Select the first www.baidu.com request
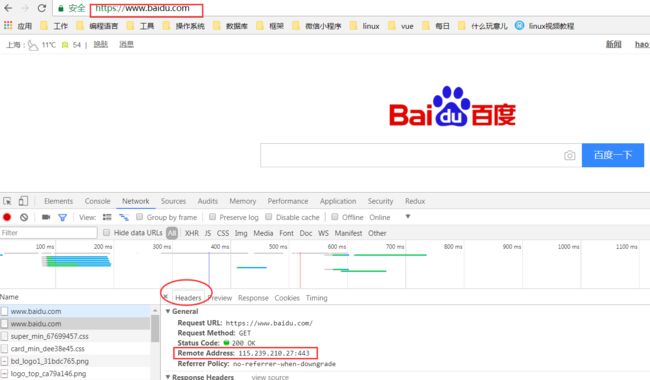The width and height of the screenshot is (650, 380). tap(75, 311)
